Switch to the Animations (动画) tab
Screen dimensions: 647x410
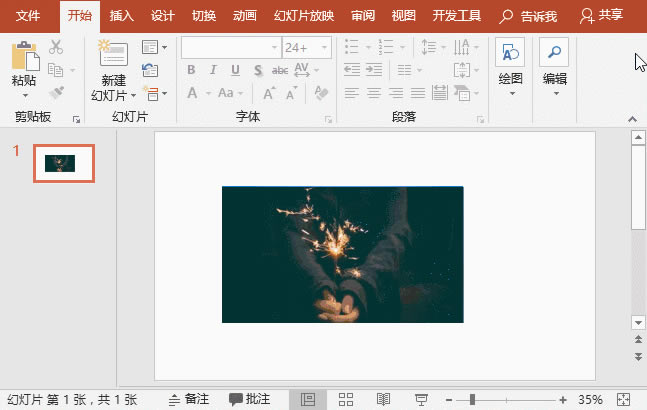pos(244,16)
